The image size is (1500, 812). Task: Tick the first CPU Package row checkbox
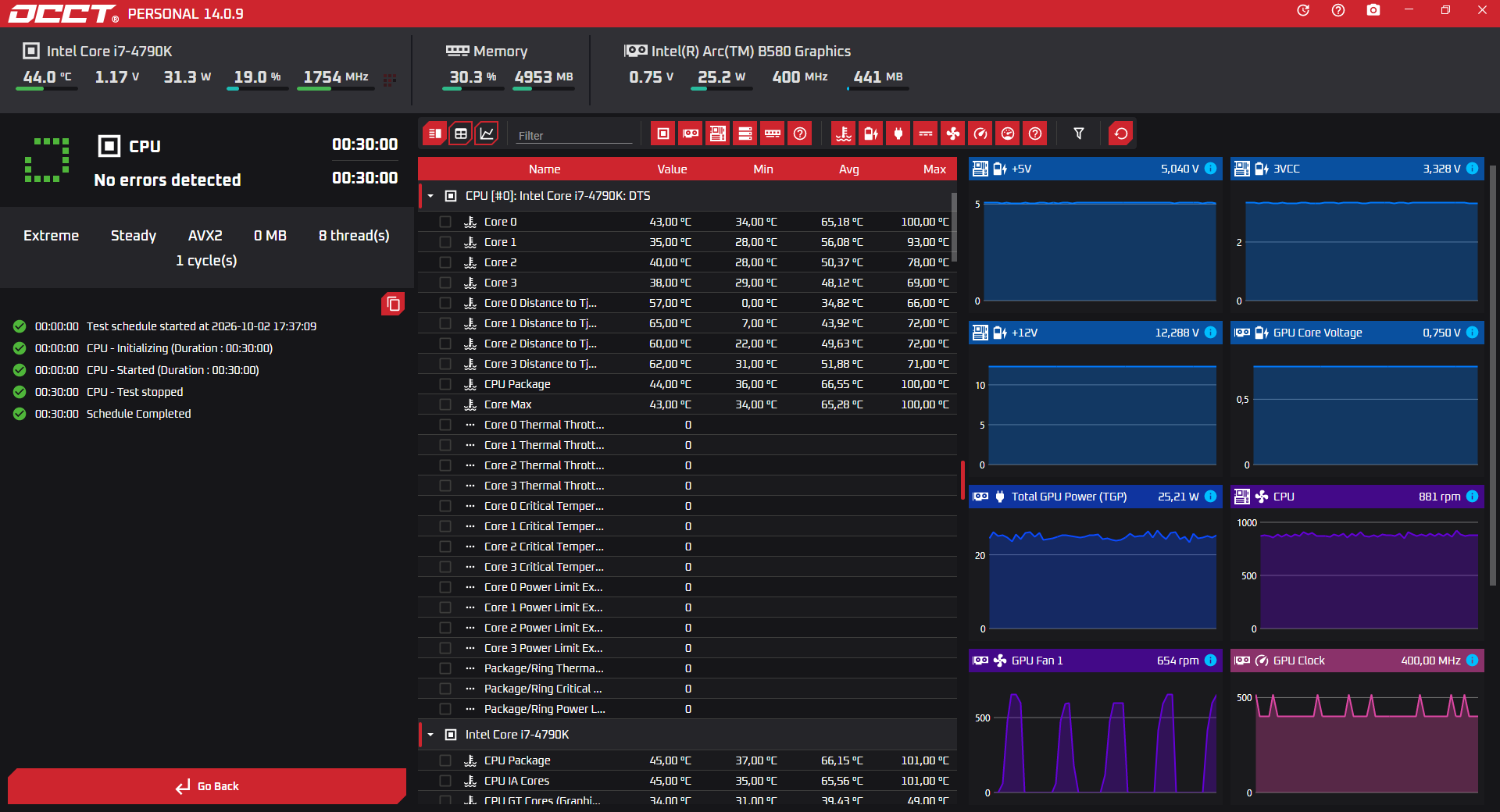click(445, 384)
